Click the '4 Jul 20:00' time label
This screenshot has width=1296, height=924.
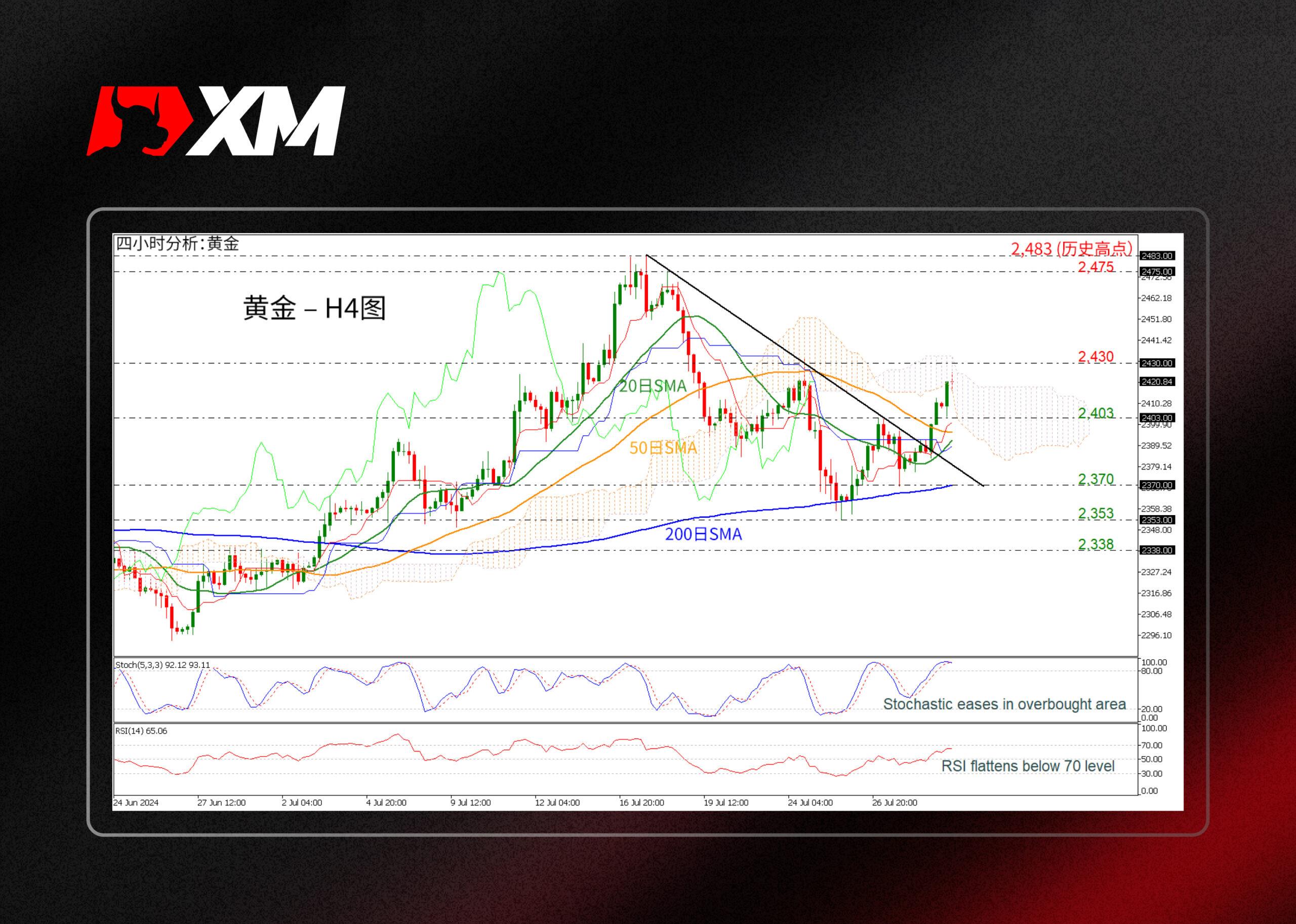(386, 803)
